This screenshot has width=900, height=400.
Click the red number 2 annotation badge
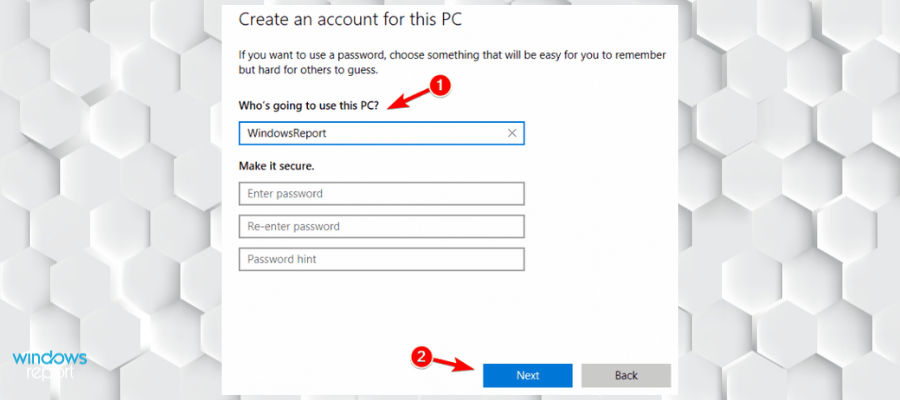point(422,356)
